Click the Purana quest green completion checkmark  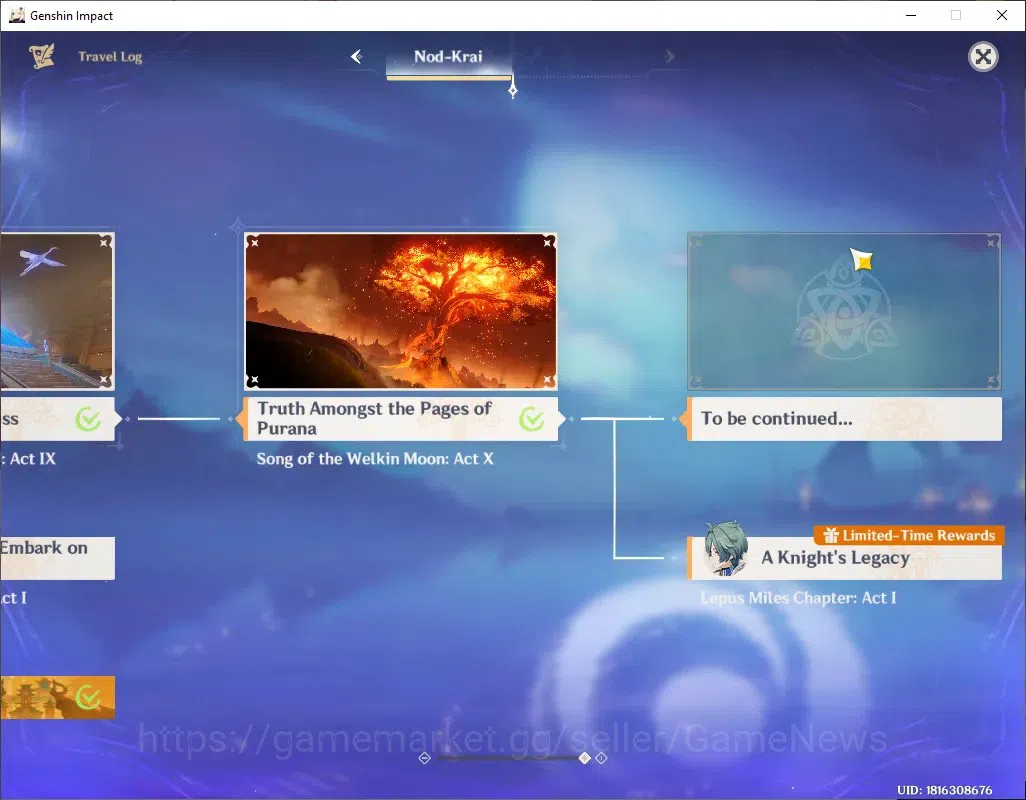(x=531, y=419)
